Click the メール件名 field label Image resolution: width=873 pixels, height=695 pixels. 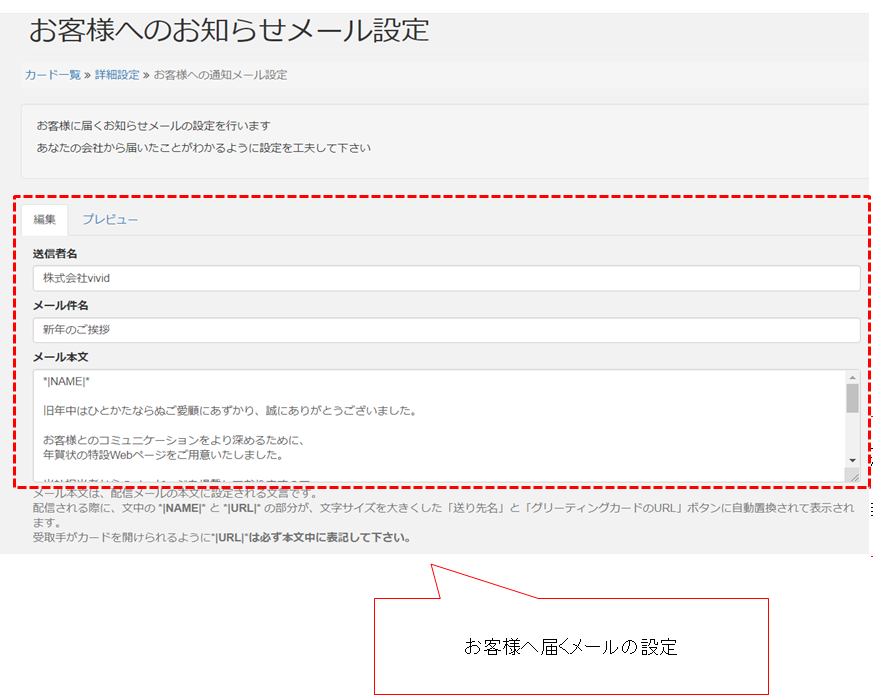coord(60,305)
